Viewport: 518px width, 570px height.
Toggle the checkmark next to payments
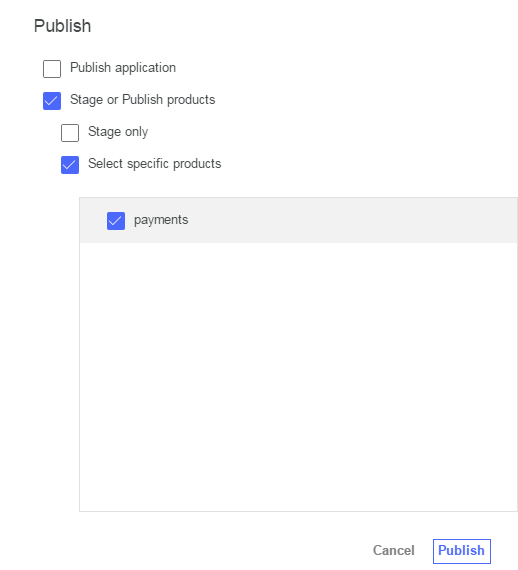click(x=116, y=221)
